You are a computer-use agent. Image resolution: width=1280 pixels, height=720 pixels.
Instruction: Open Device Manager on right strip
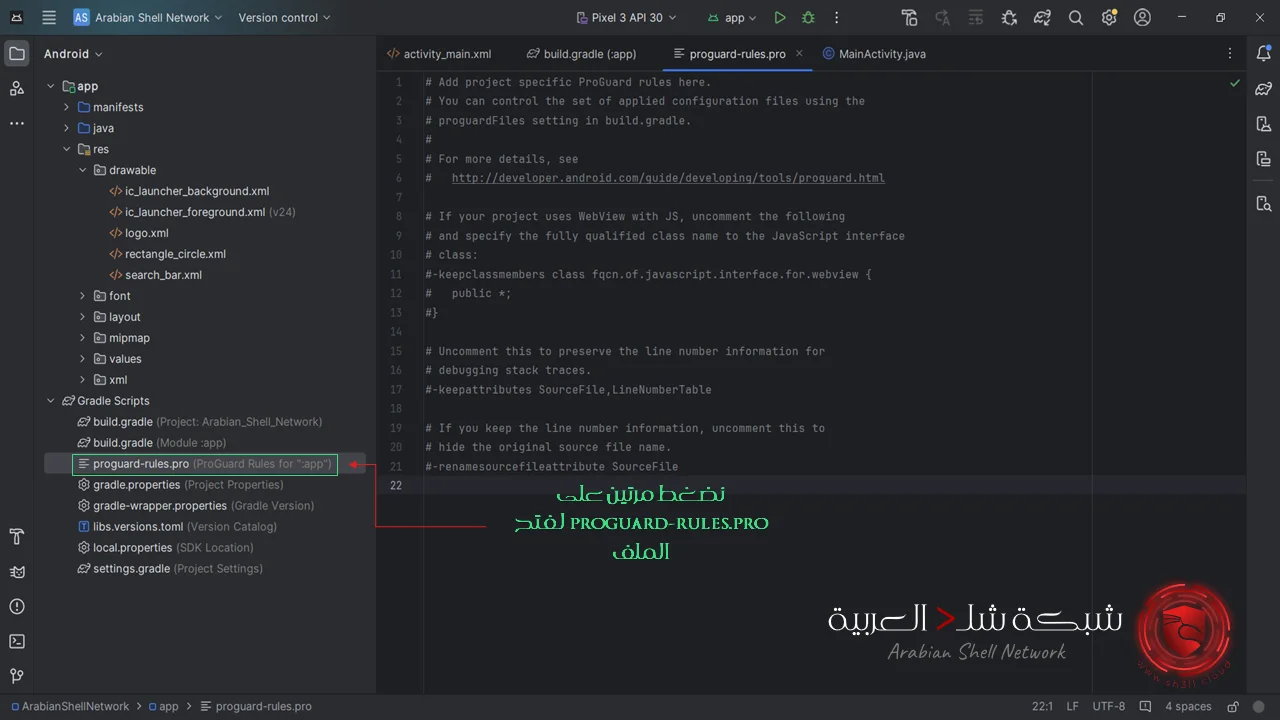[1263, 124]
